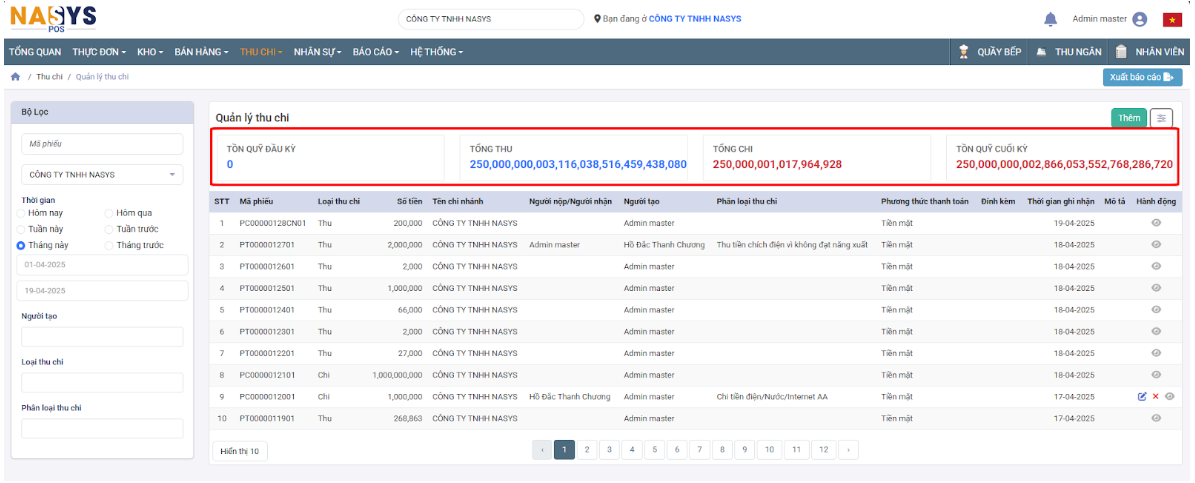Click the home icon in the breadcrumb
The width and height of the screenshot is (1195, 483).
(x=15, y=77)
